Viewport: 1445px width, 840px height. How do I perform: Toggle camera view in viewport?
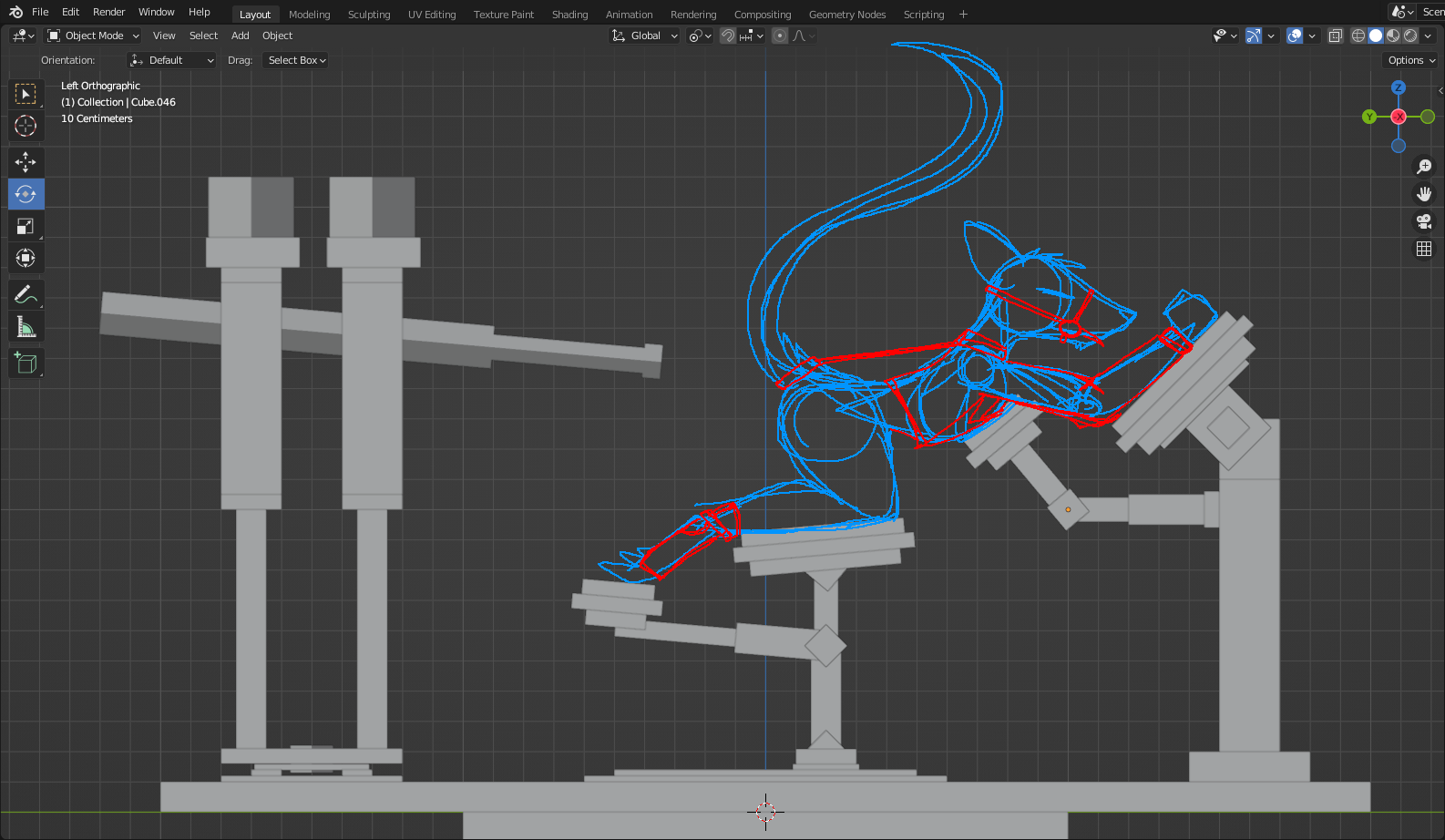point(1424,221)
